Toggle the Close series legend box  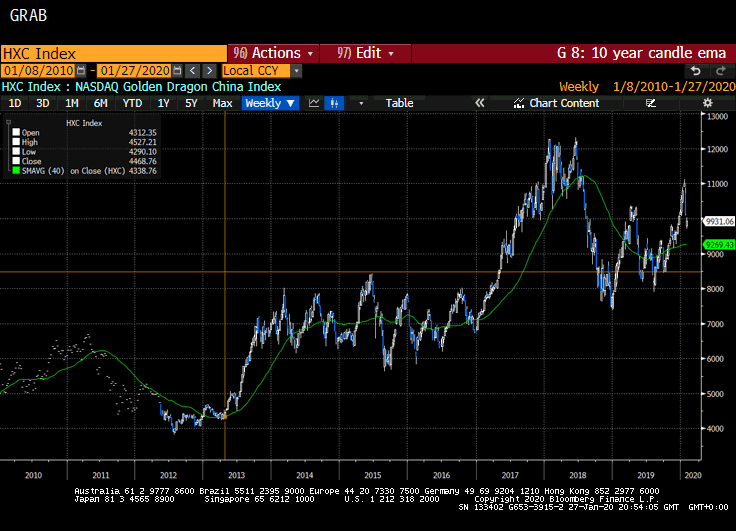point(15,160)
